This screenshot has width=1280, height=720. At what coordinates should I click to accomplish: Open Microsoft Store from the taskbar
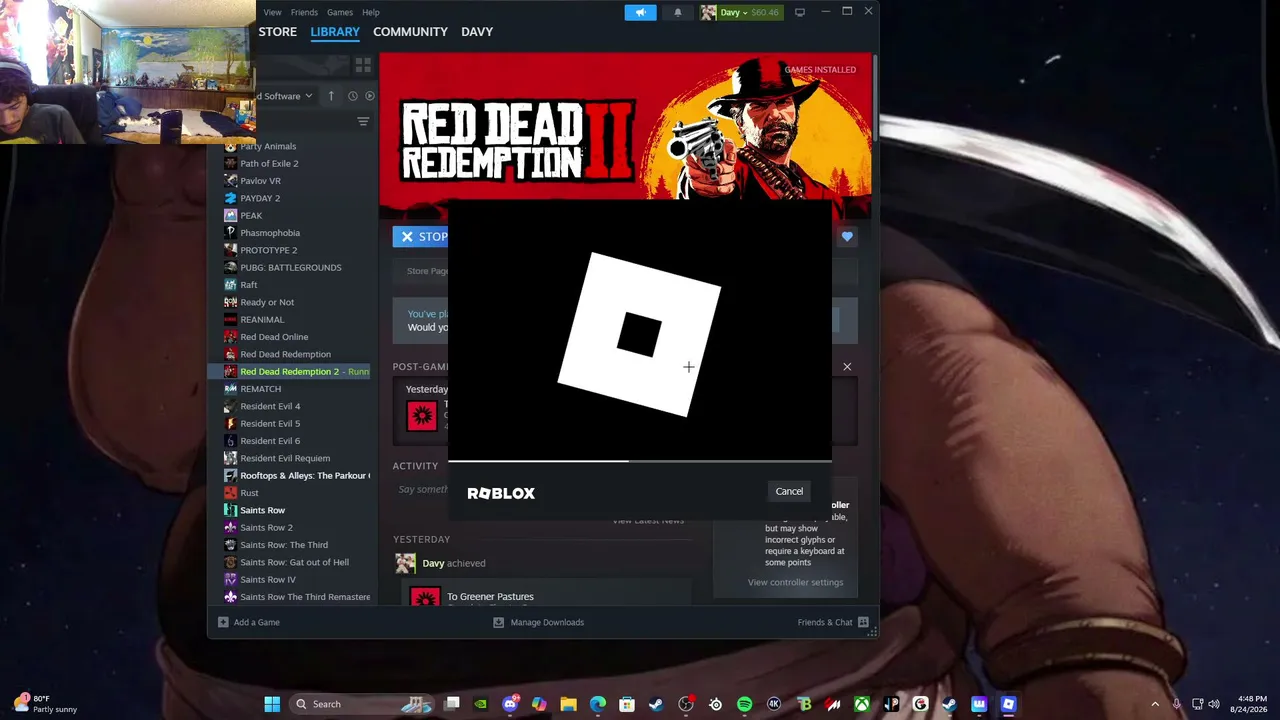(627, 704)
